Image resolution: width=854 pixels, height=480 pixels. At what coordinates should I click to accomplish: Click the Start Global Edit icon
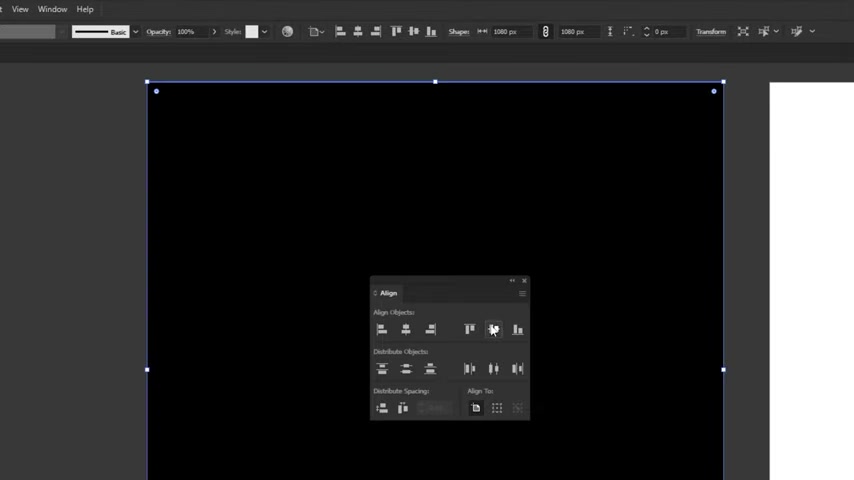click(797, 32)
